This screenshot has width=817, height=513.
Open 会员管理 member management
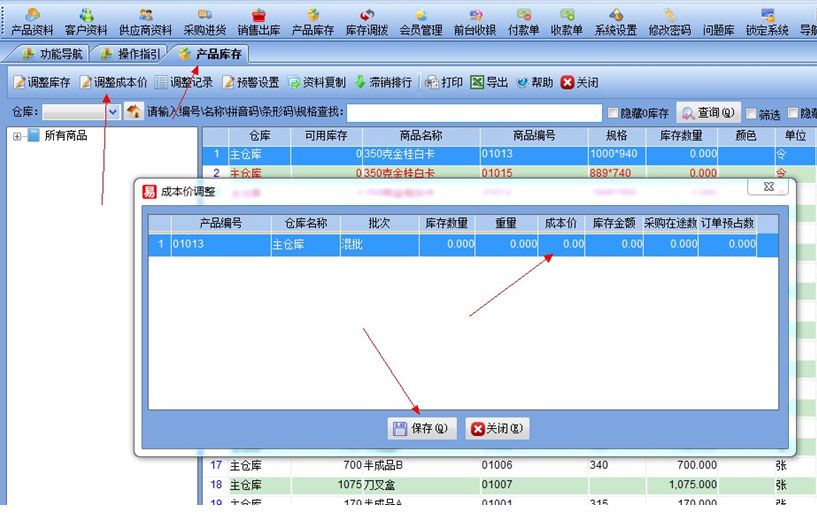[x=421, y=21]
